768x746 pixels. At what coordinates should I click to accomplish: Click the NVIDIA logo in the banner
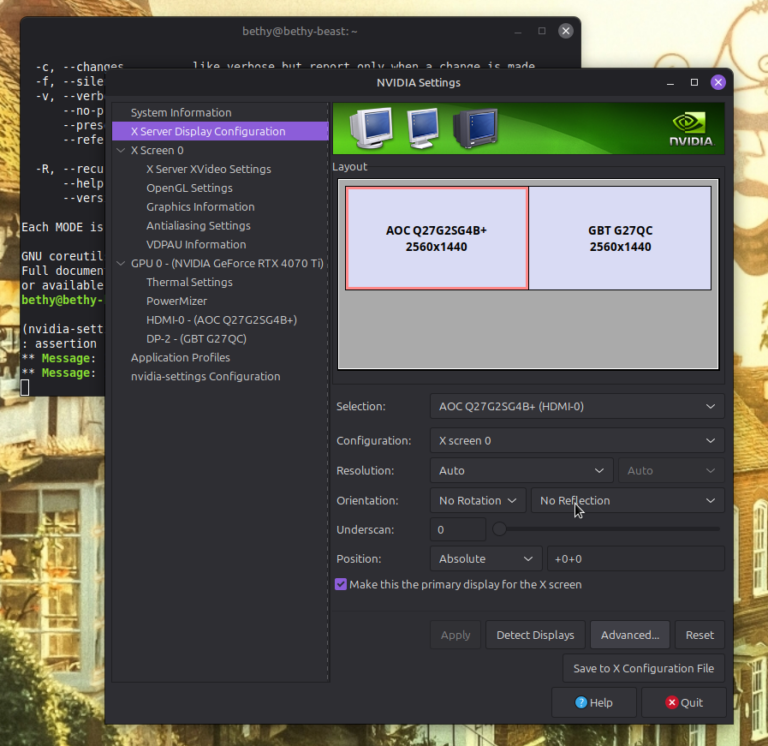tap(691, 129)
